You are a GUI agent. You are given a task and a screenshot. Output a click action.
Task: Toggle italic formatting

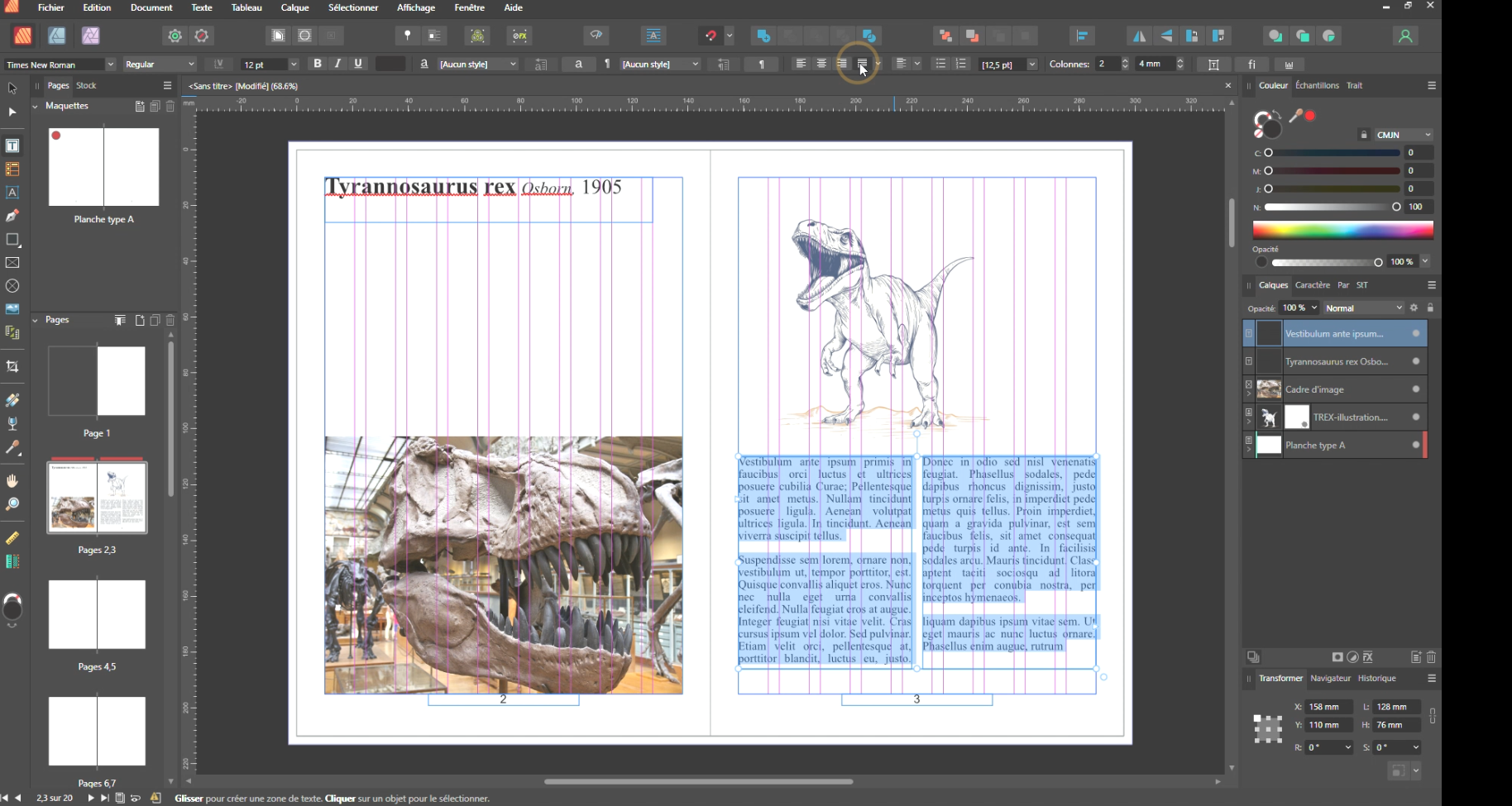click(x=337, y=64)
